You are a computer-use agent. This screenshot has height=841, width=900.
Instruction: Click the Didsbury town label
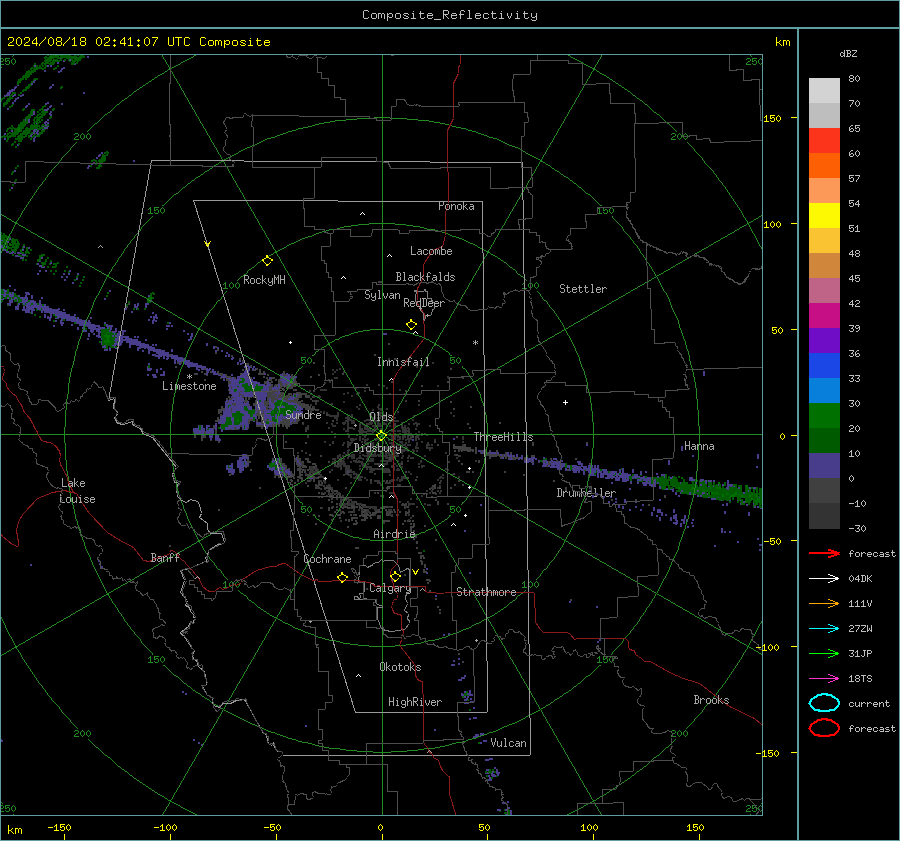pos(378,448)
